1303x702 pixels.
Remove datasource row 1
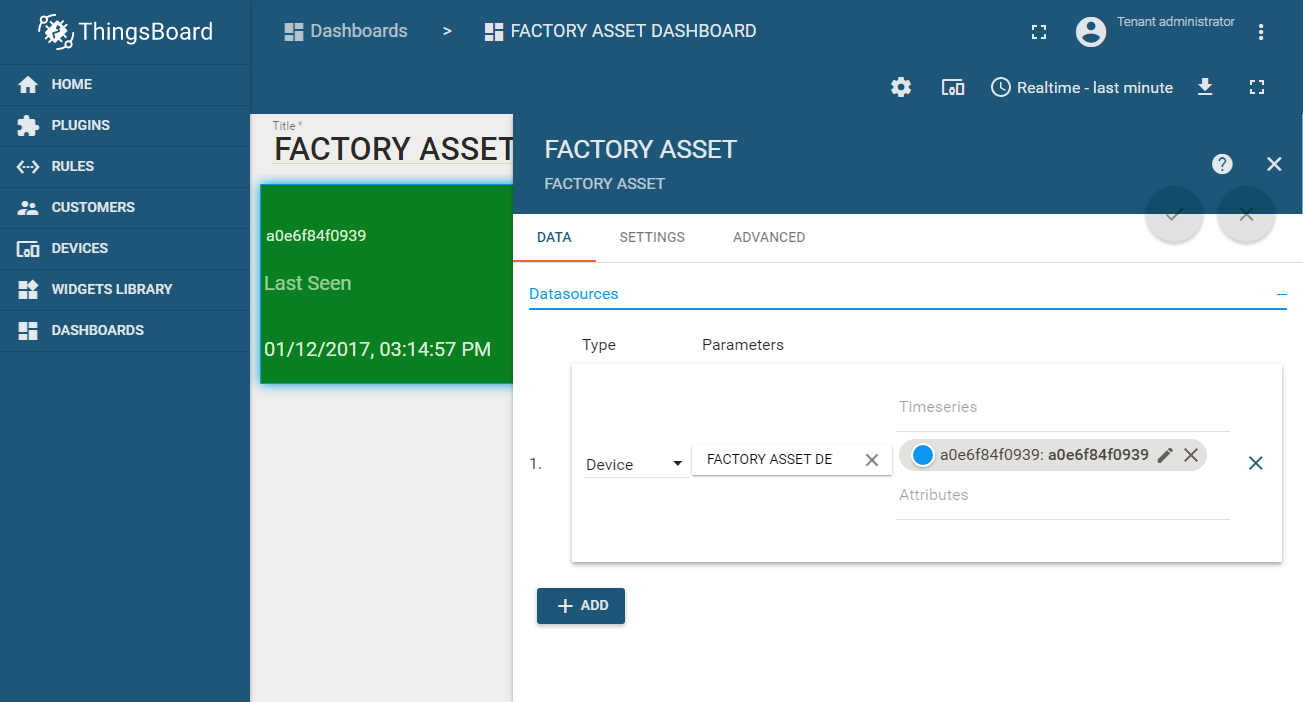click(x=1256, y=463)
